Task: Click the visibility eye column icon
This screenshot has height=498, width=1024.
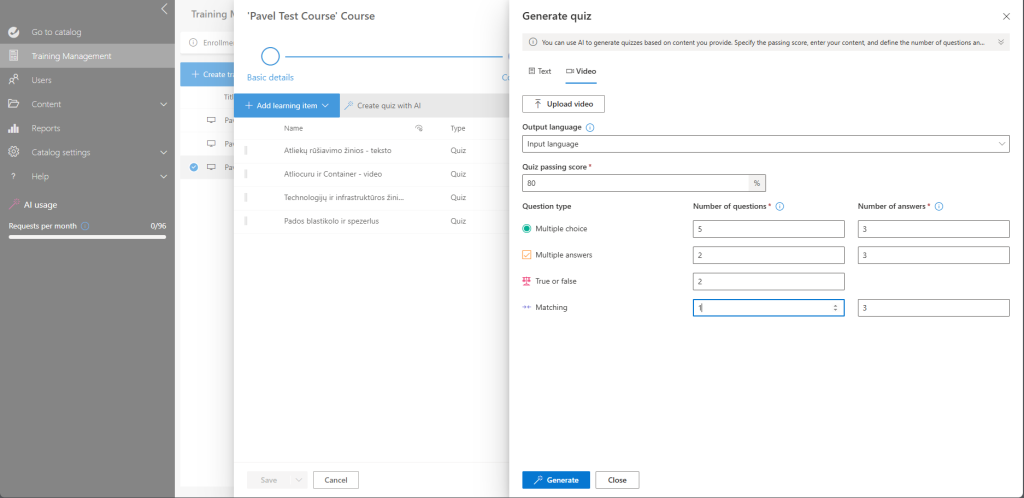Action: click(x=419, y=129)
